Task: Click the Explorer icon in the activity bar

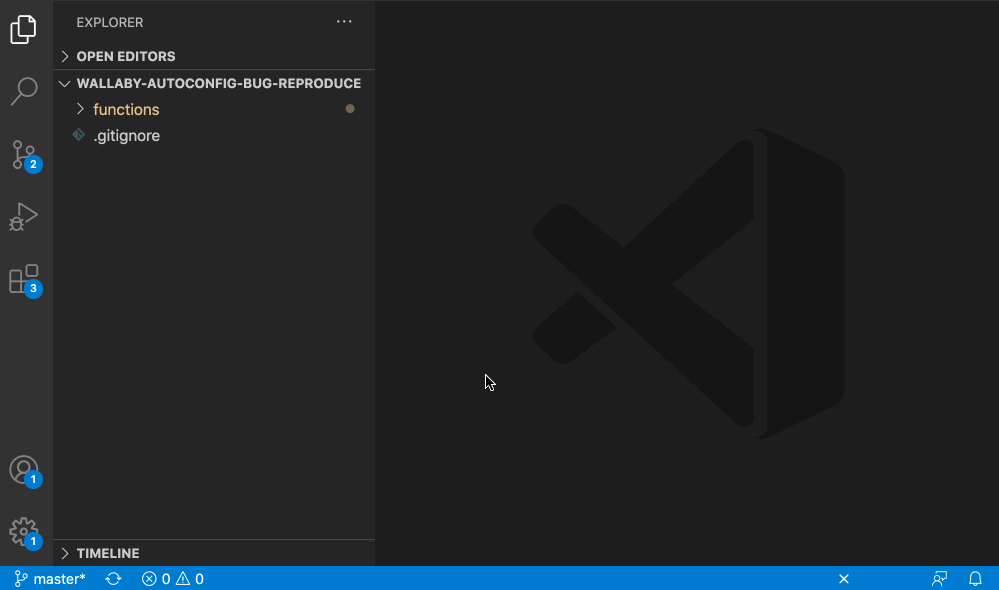Action: tap(25, 29)
